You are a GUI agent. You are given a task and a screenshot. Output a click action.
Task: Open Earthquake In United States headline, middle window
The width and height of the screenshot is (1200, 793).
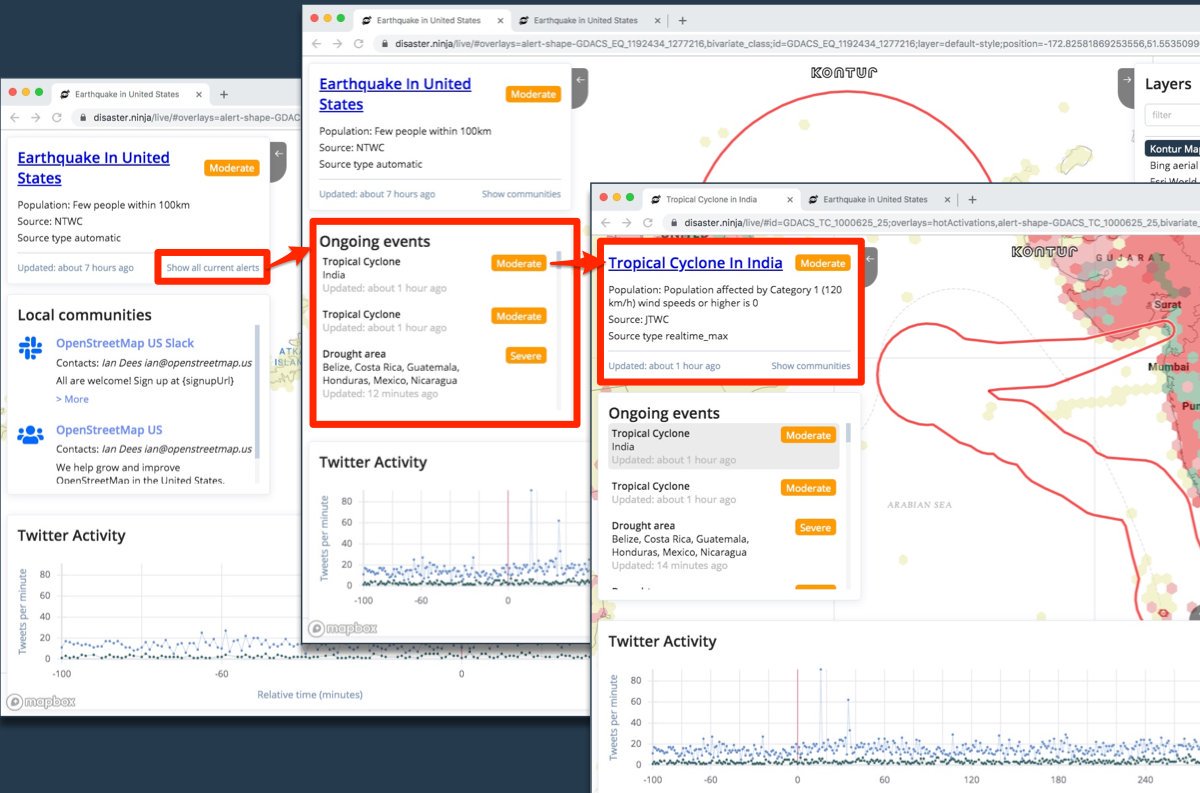(395, 94)
